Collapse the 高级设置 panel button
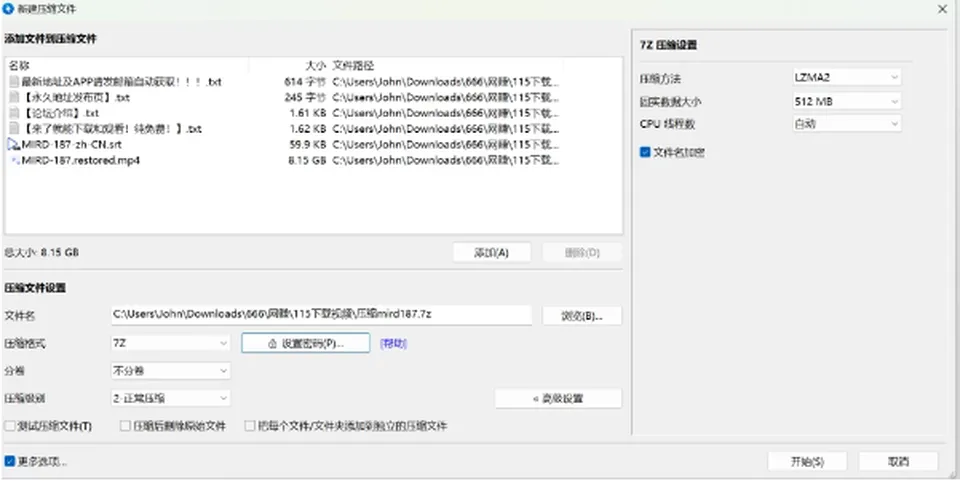This screenshot has height=481, width=960. [x=558, y=399]
